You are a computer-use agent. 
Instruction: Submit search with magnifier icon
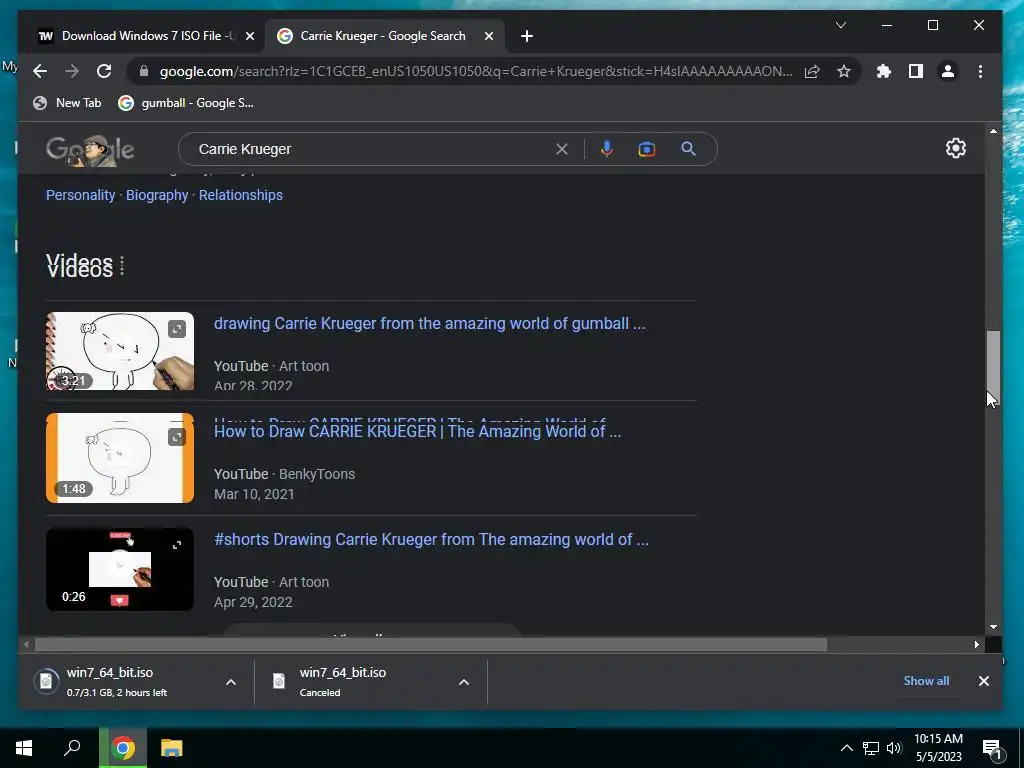click(688, 149)
